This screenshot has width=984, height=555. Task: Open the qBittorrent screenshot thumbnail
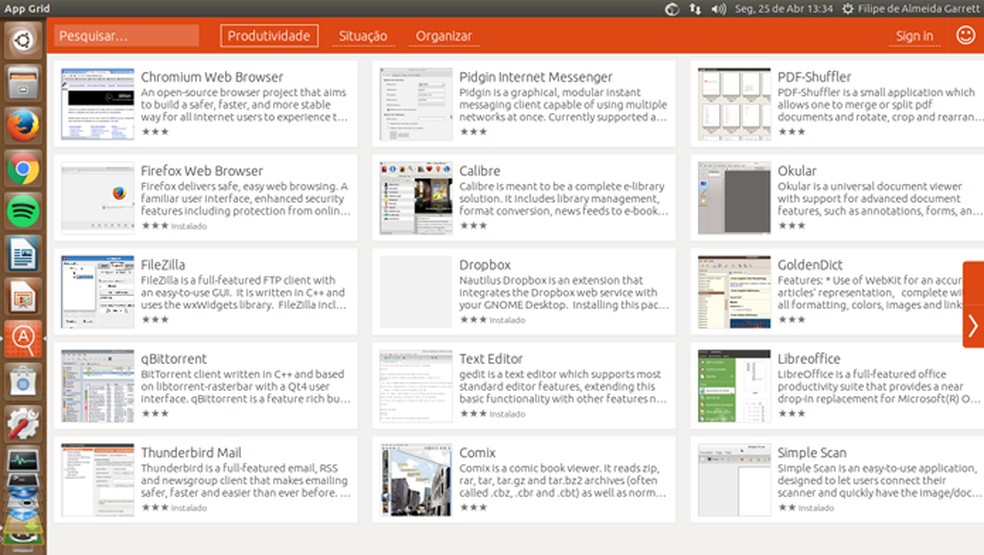(x=98, y=385)
